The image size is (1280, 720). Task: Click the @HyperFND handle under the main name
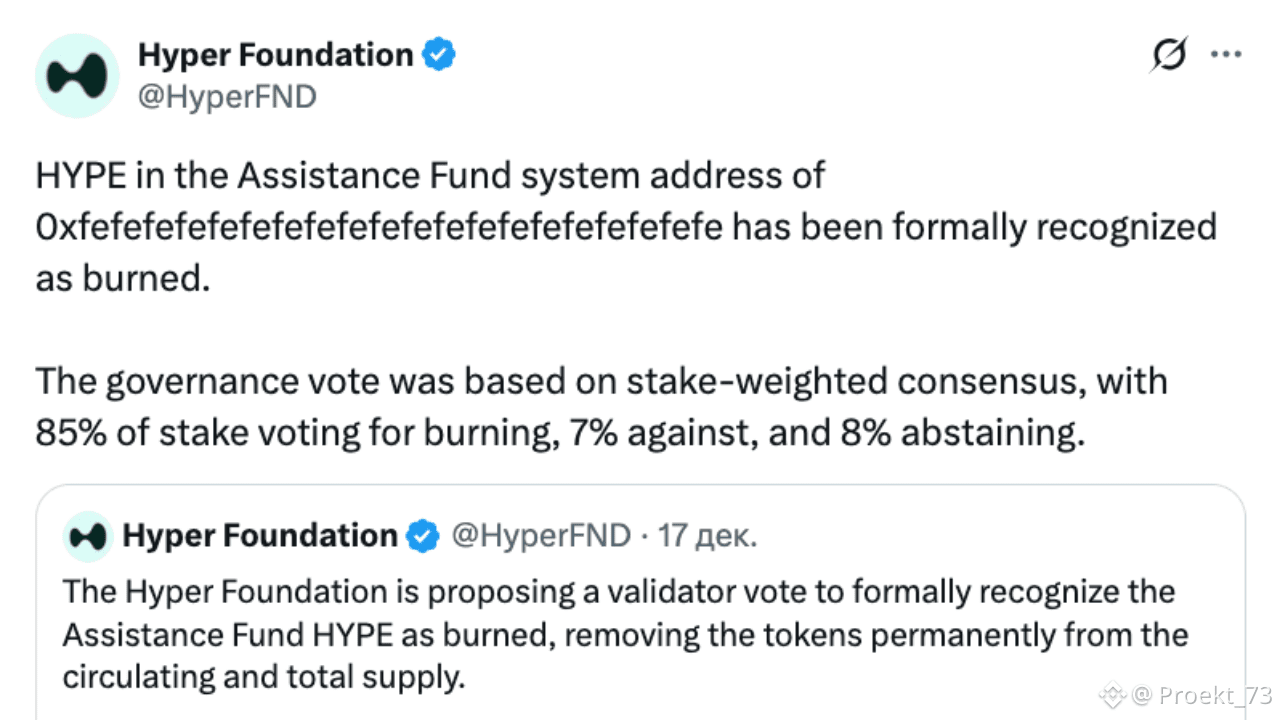pyautogui.click(x=227, y=97)
